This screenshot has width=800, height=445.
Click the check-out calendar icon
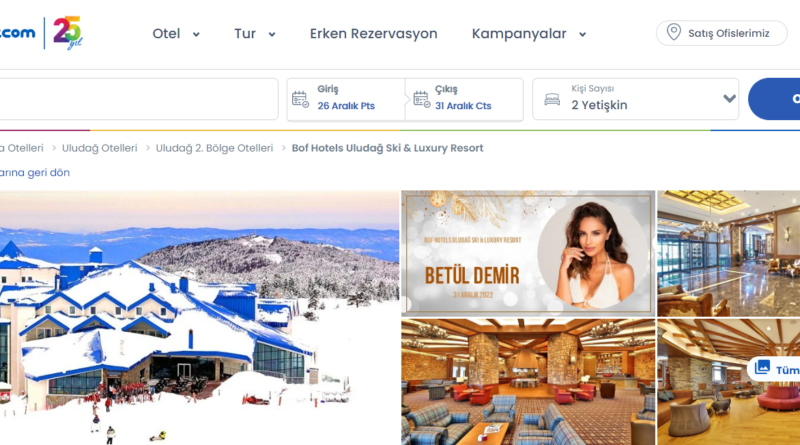tap(421, 100)
